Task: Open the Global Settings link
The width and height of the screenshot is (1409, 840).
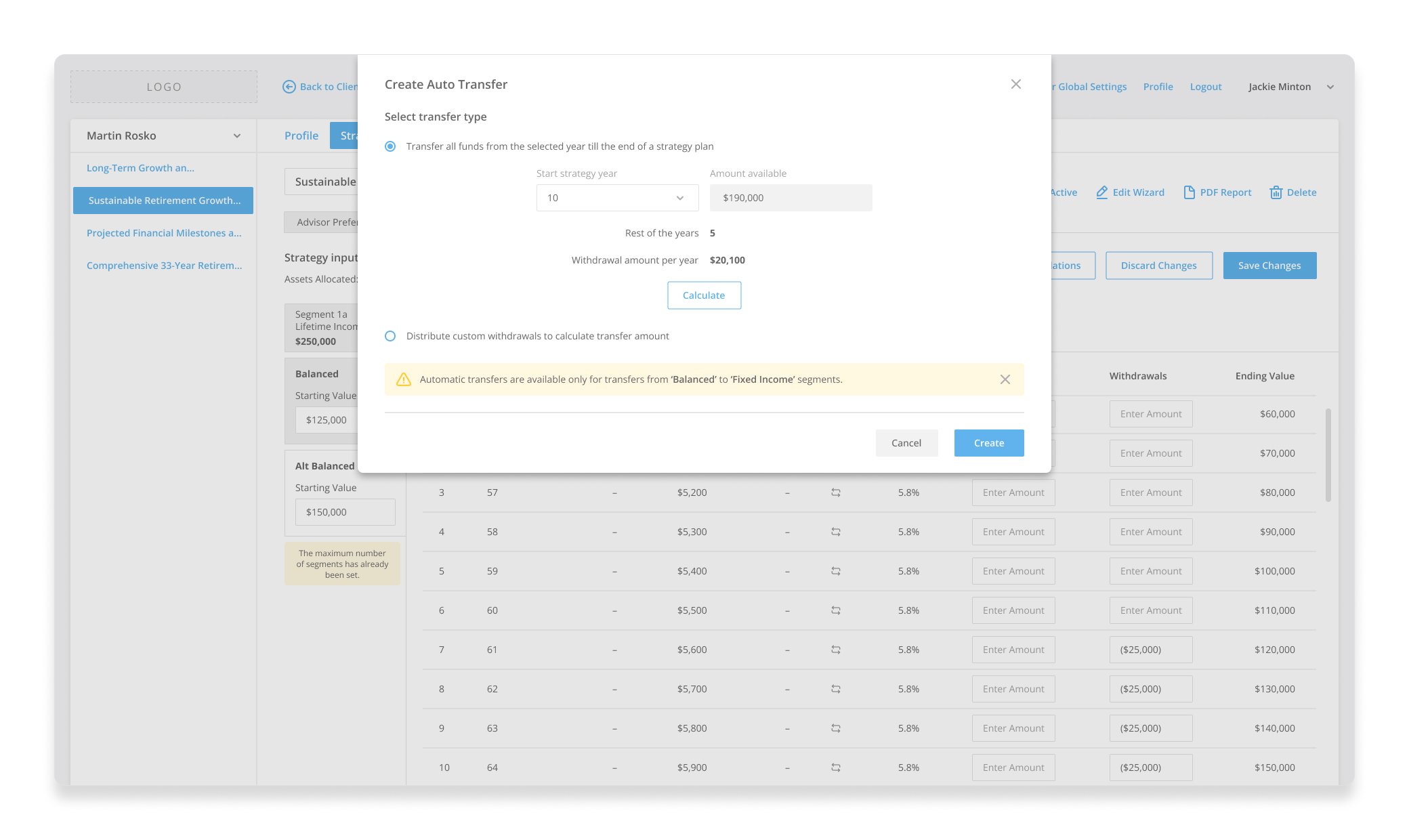Action: [x=1089, y=87]
